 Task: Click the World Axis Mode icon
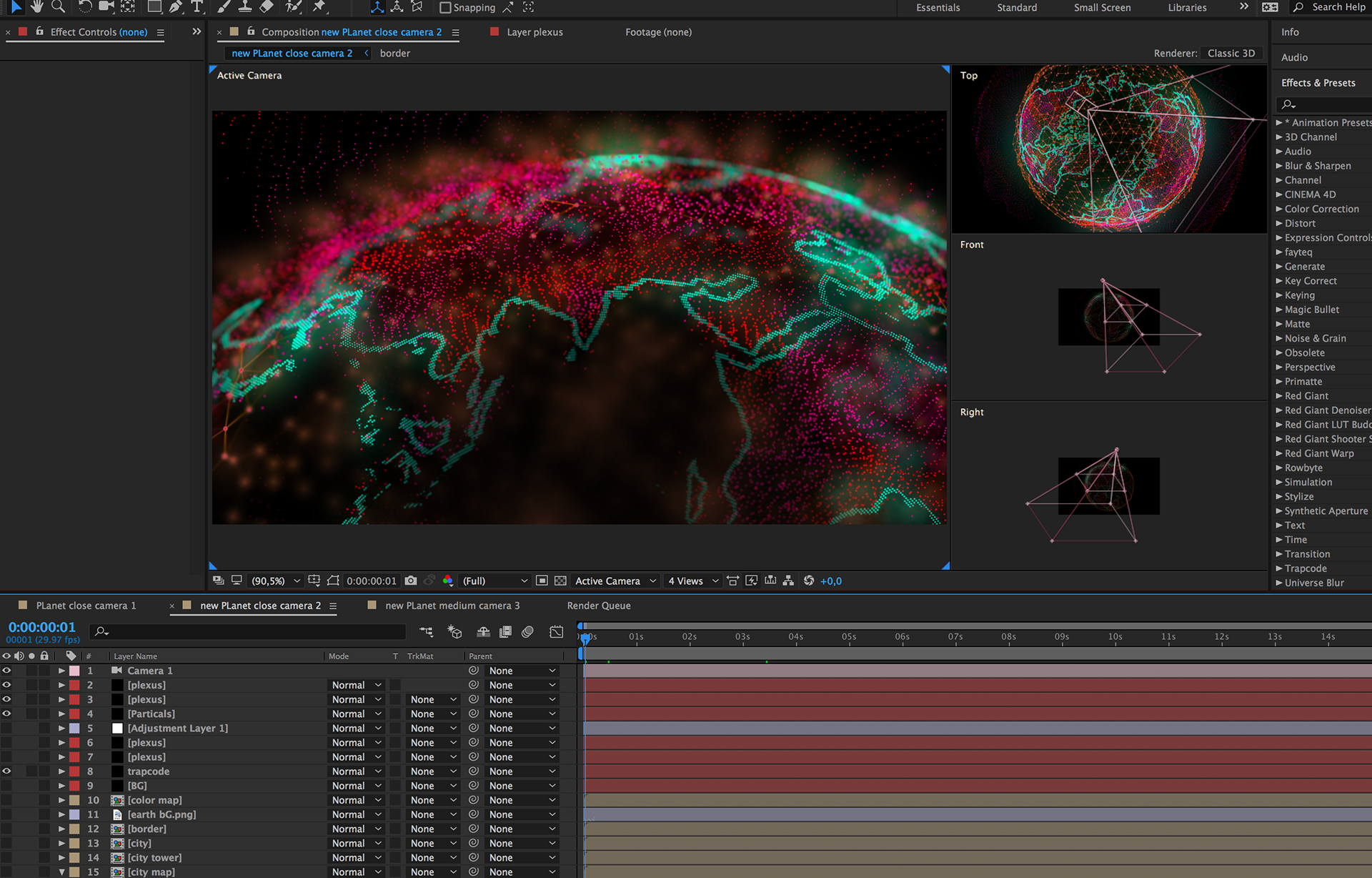point(397,7)
